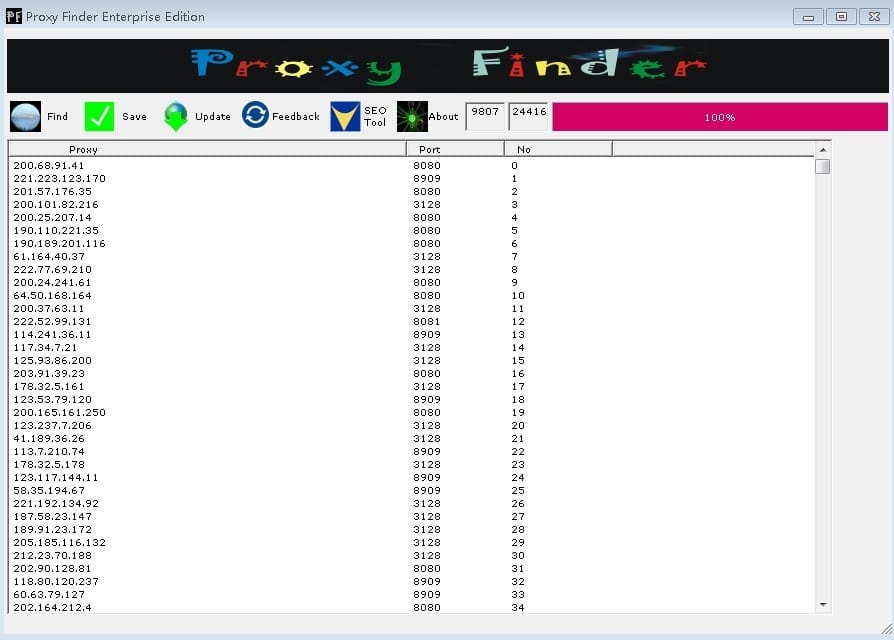Click the Find globe icon

coord(25,116)
